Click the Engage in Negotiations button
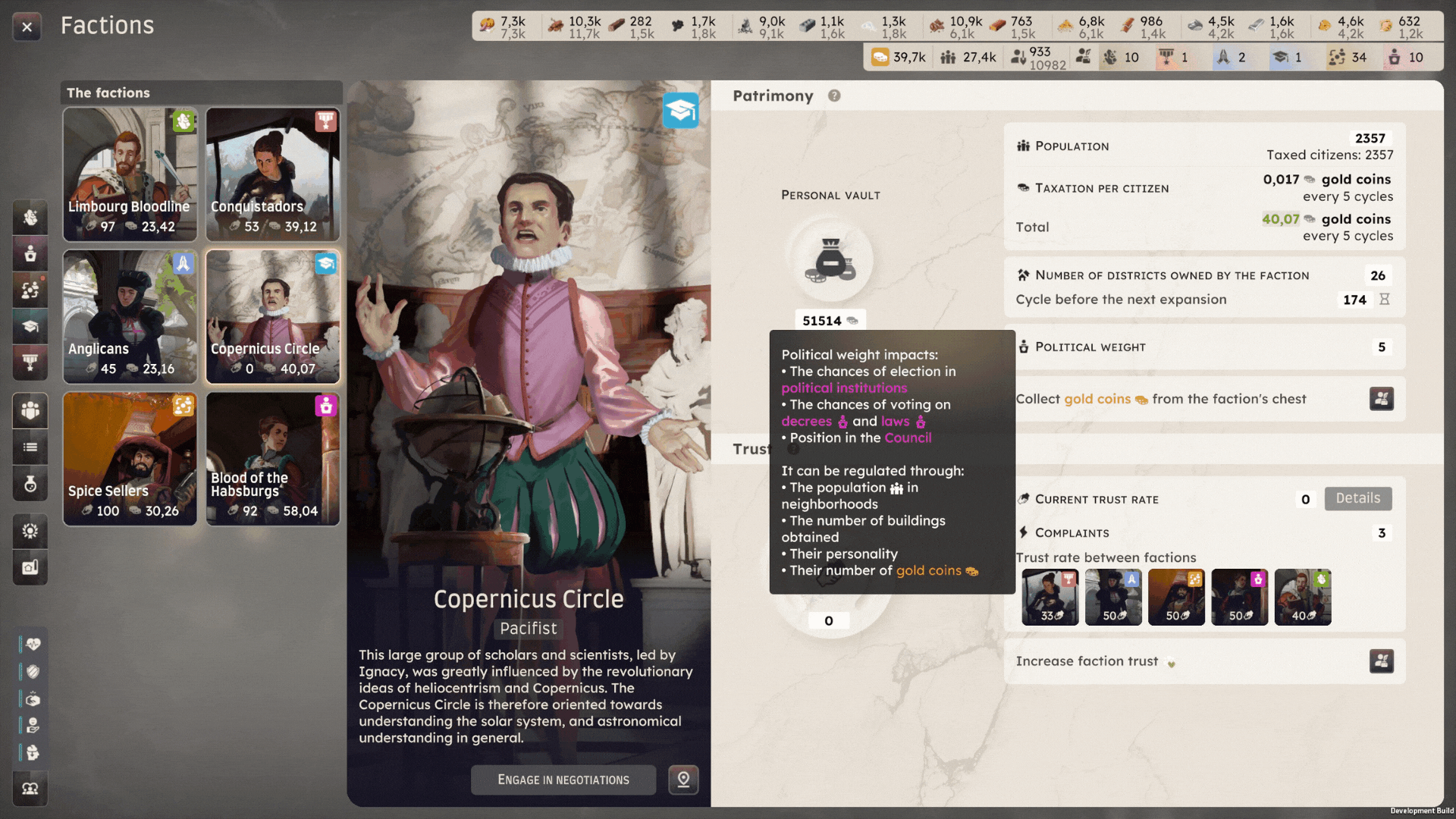This screenshot has width=1456, height=819. (563, 780)
